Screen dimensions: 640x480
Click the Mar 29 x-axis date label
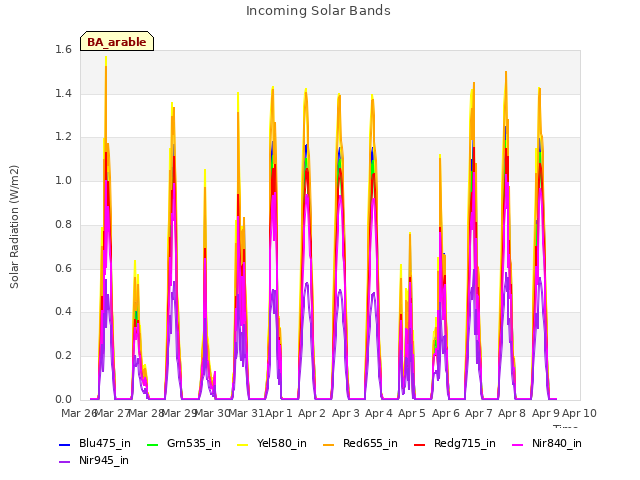pos(180,413)
